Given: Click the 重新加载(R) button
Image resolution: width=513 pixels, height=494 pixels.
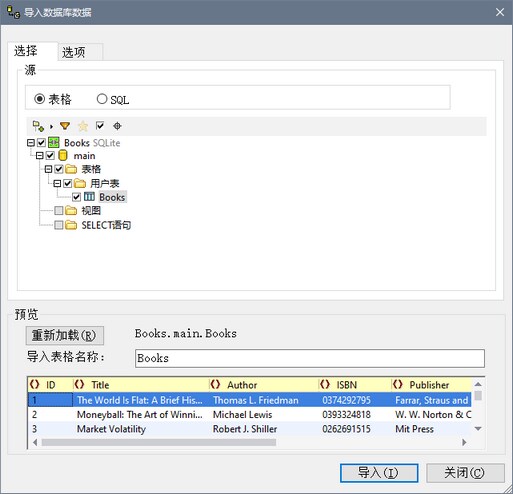Looking at the screenshot, I should tap(65, 335).
